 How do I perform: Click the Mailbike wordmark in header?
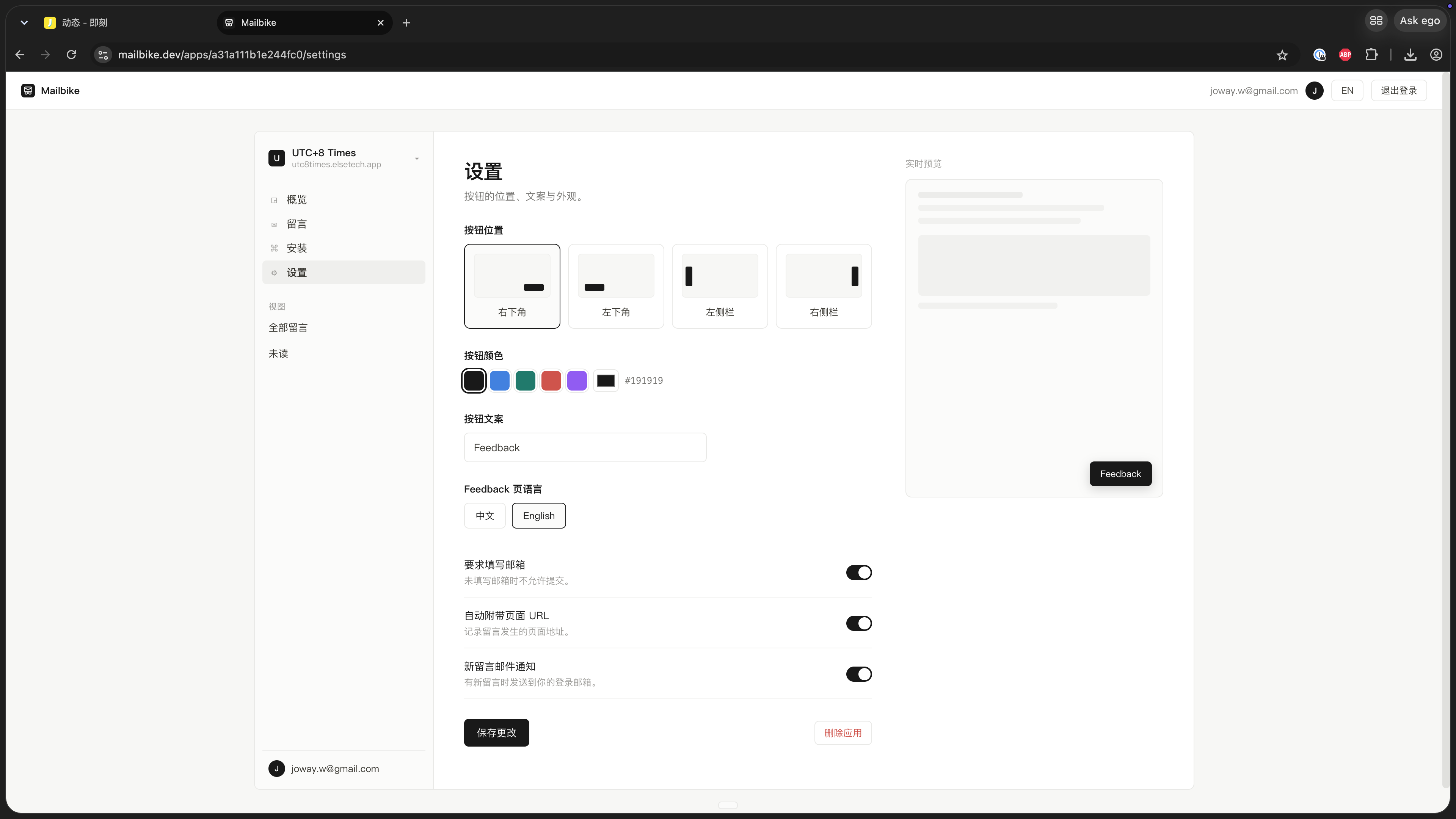point(60,91)
